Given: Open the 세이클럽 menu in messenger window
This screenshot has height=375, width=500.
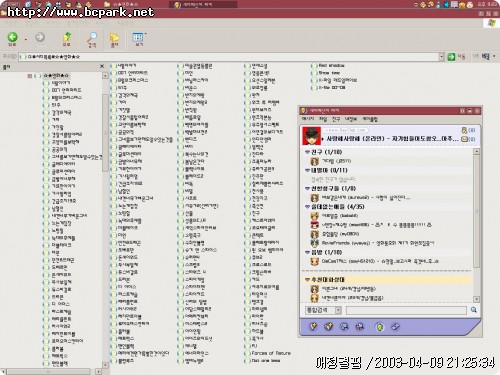Looking at the screenshot, I should pyautogui.click(x=370, y=119).
